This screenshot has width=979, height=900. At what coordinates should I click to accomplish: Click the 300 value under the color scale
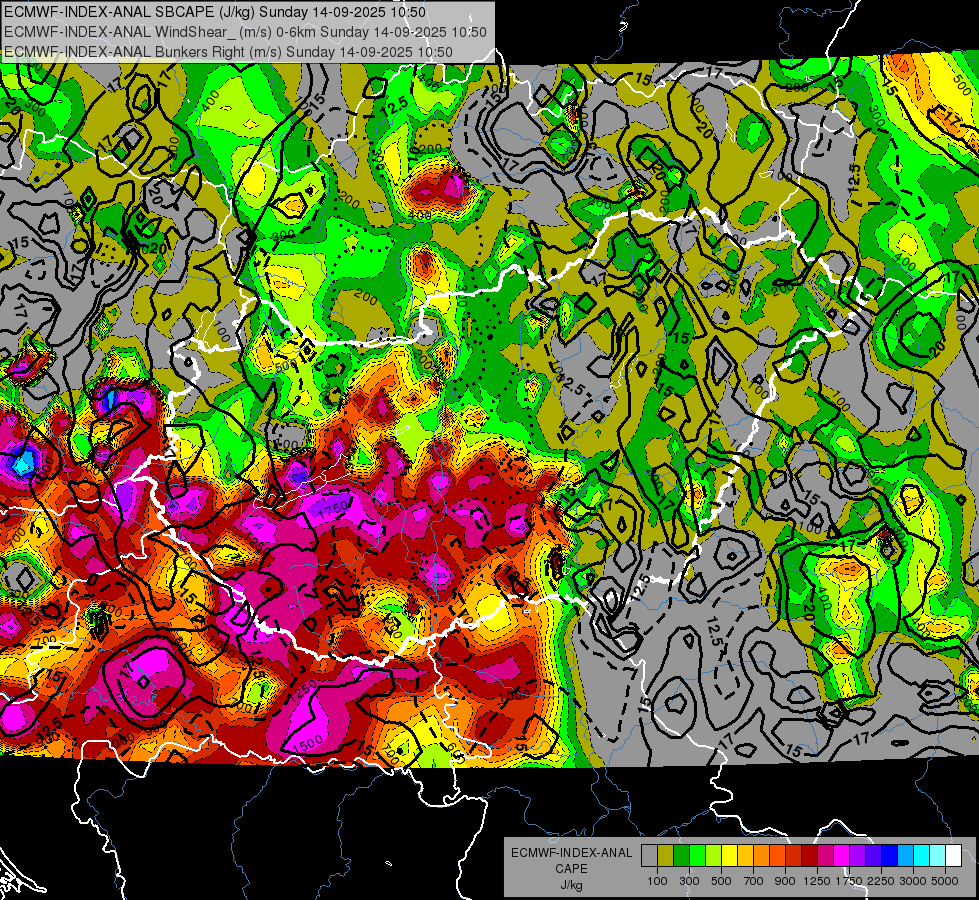[x=689, y=881]
